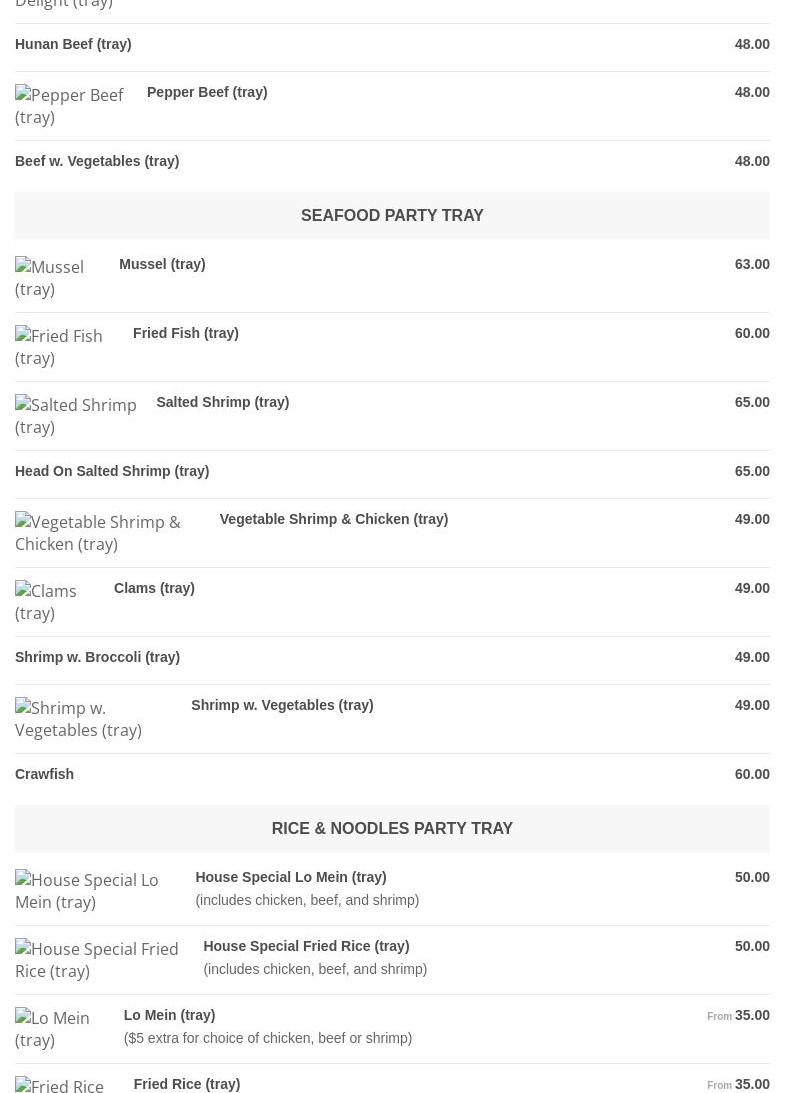The height and width of the screenshot is (1093, 785).
Task: Click the Fried Fish tray thumbnail
Action: coord(59,346)
